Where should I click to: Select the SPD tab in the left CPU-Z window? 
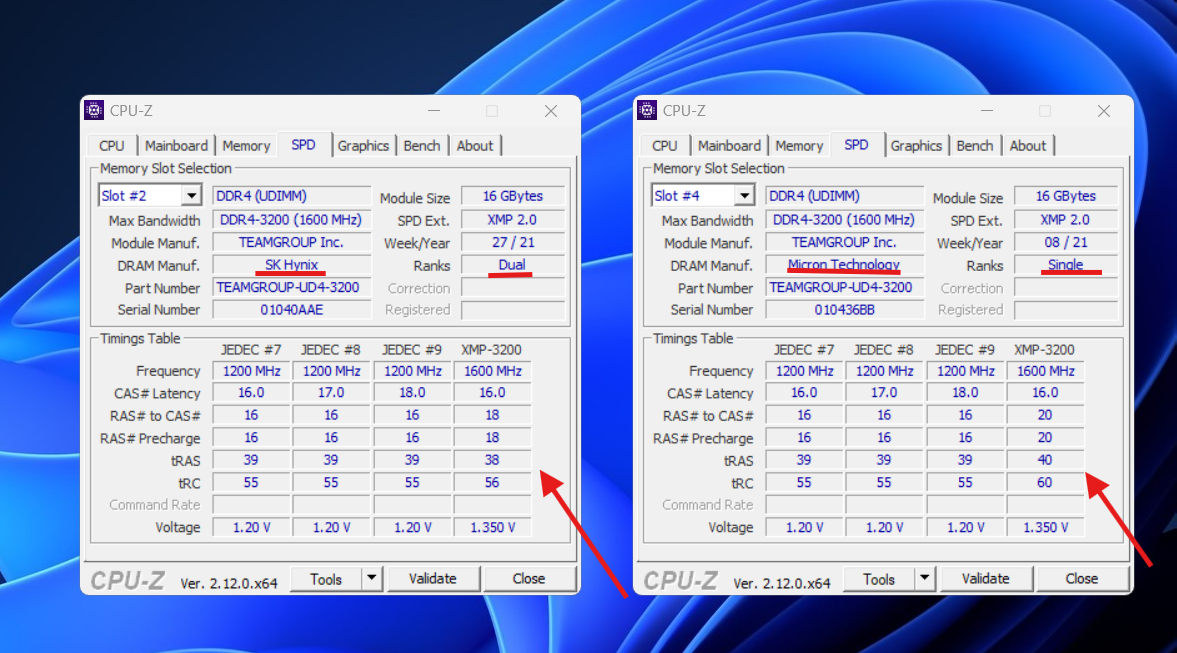303,145
